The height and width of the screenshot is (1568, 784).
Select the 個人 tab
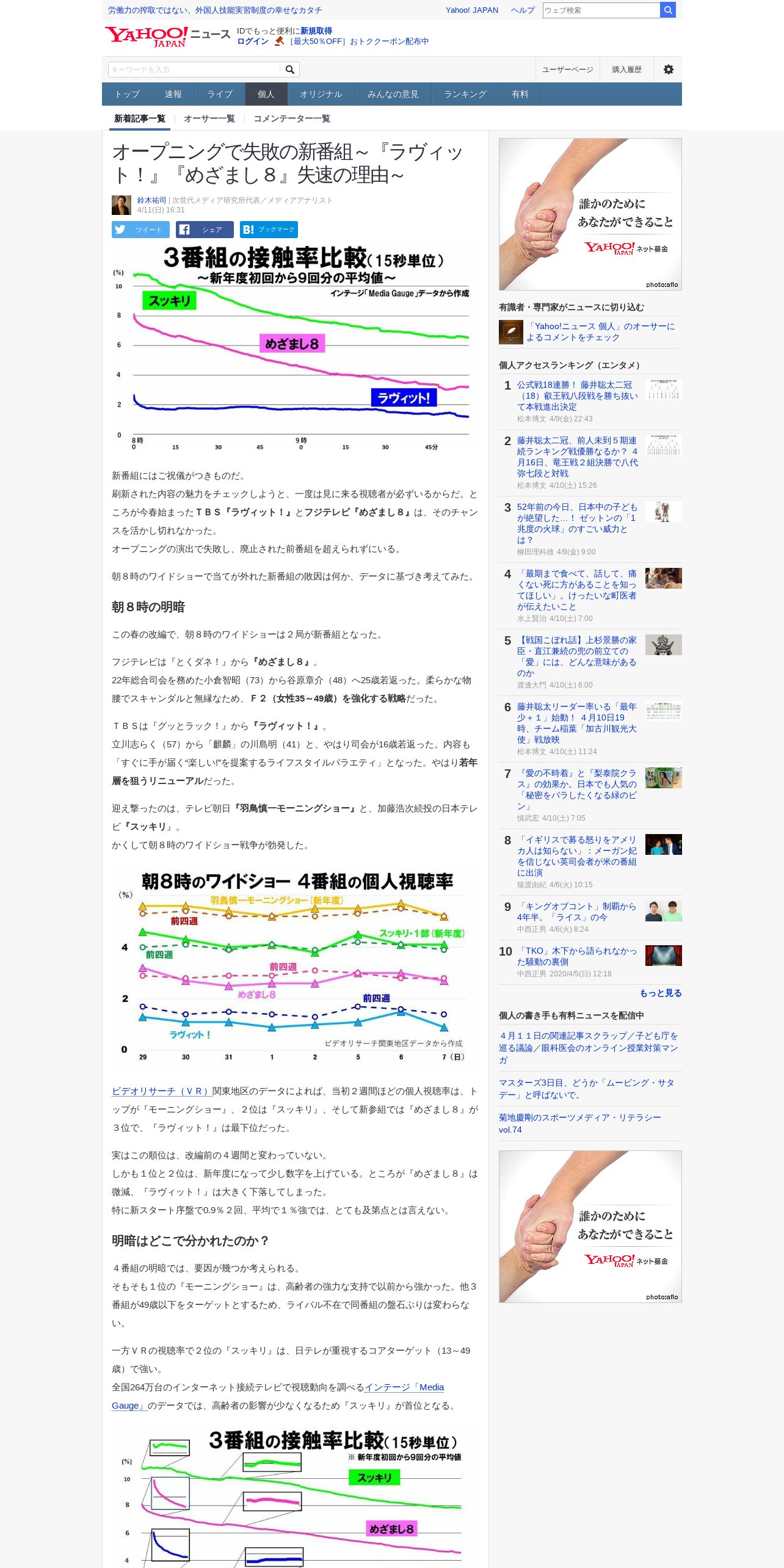click(266, 94)
